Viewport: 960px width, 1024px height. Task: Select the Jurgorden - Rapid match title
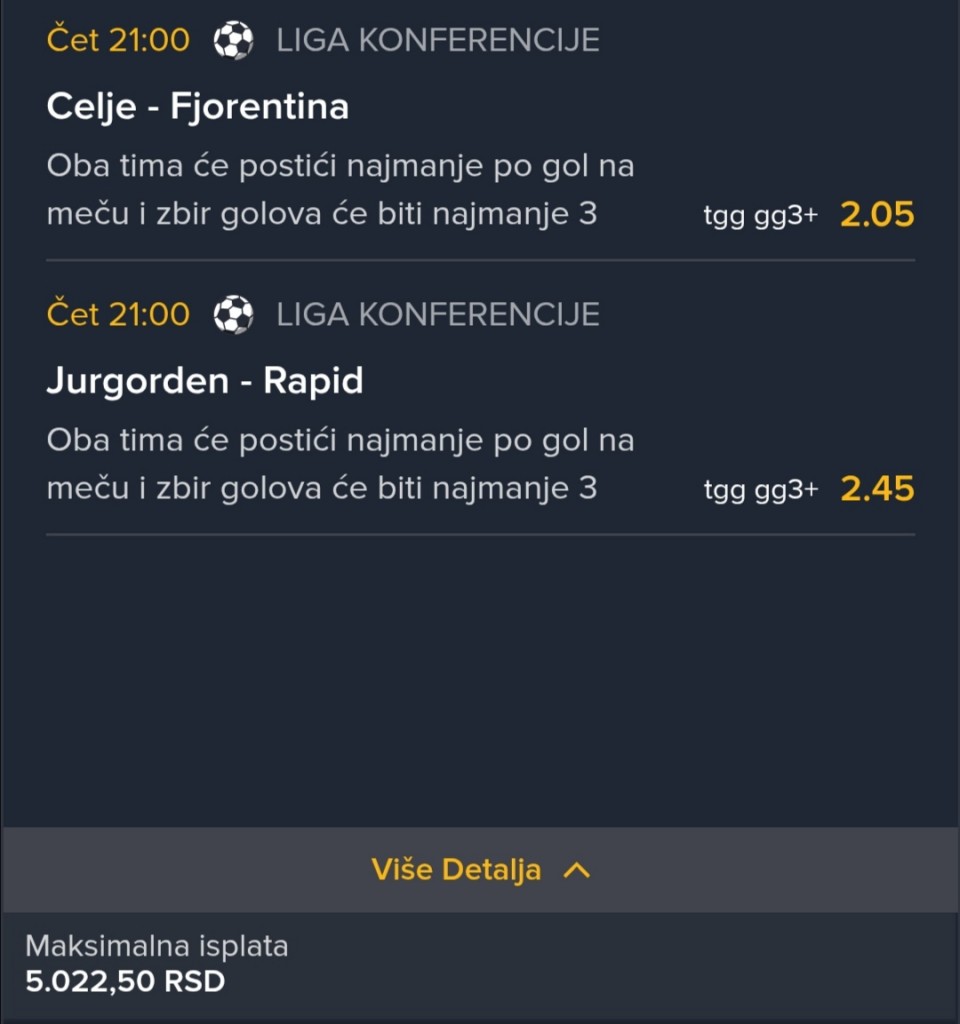click(204, 381)
